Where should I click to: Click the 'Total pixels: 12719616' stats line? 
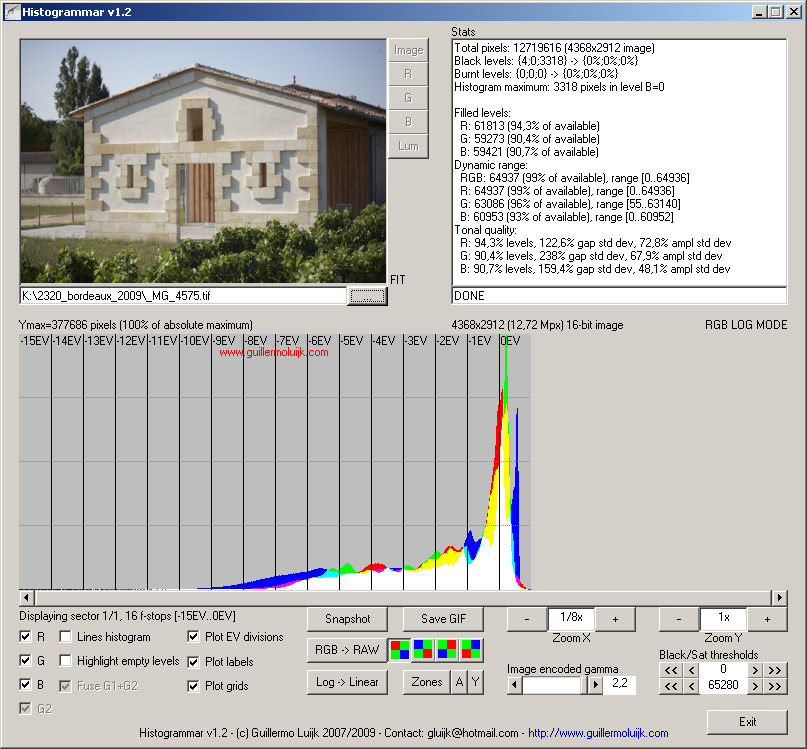554,48
